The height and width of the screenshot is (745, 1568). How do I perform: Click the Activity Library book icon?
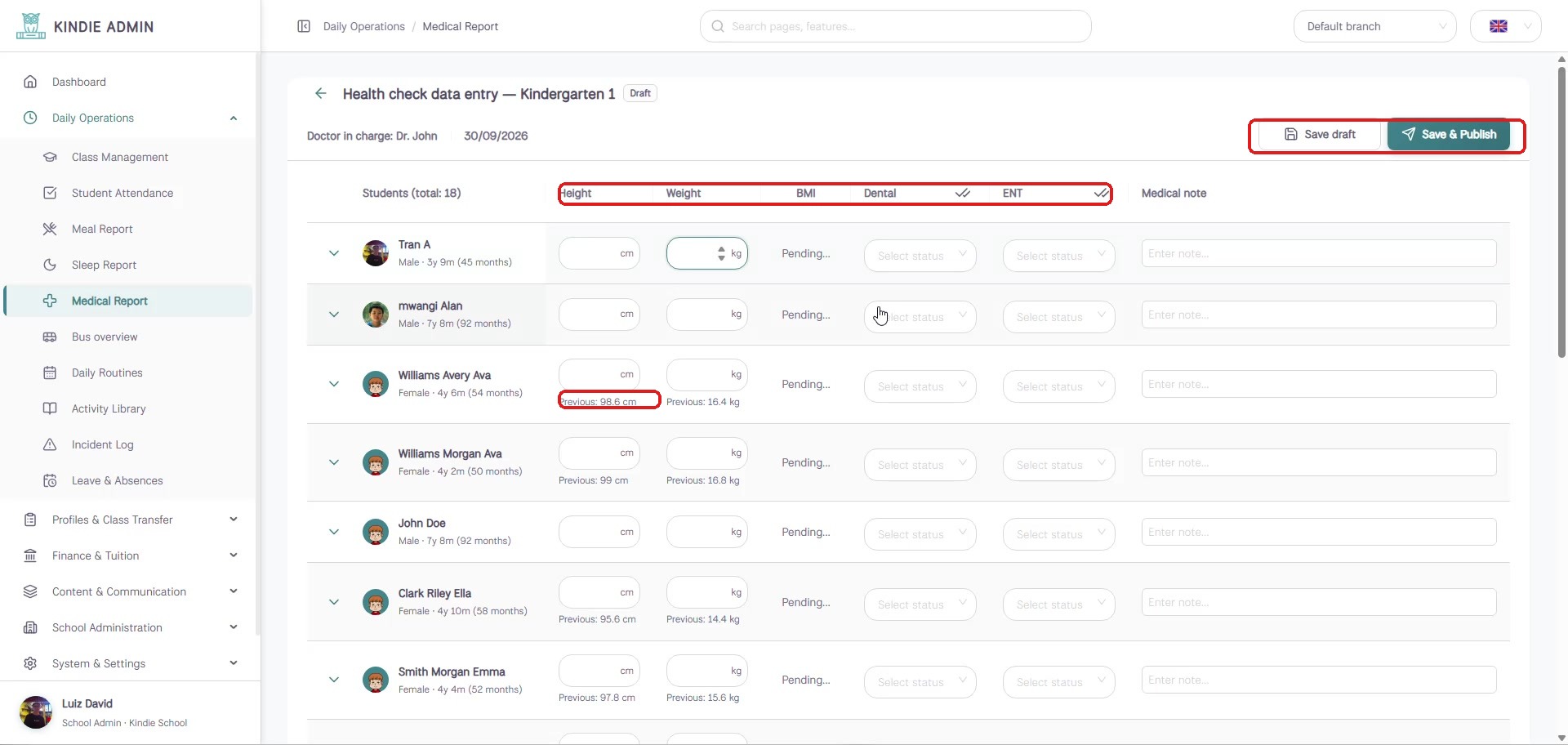click(50, 408)
